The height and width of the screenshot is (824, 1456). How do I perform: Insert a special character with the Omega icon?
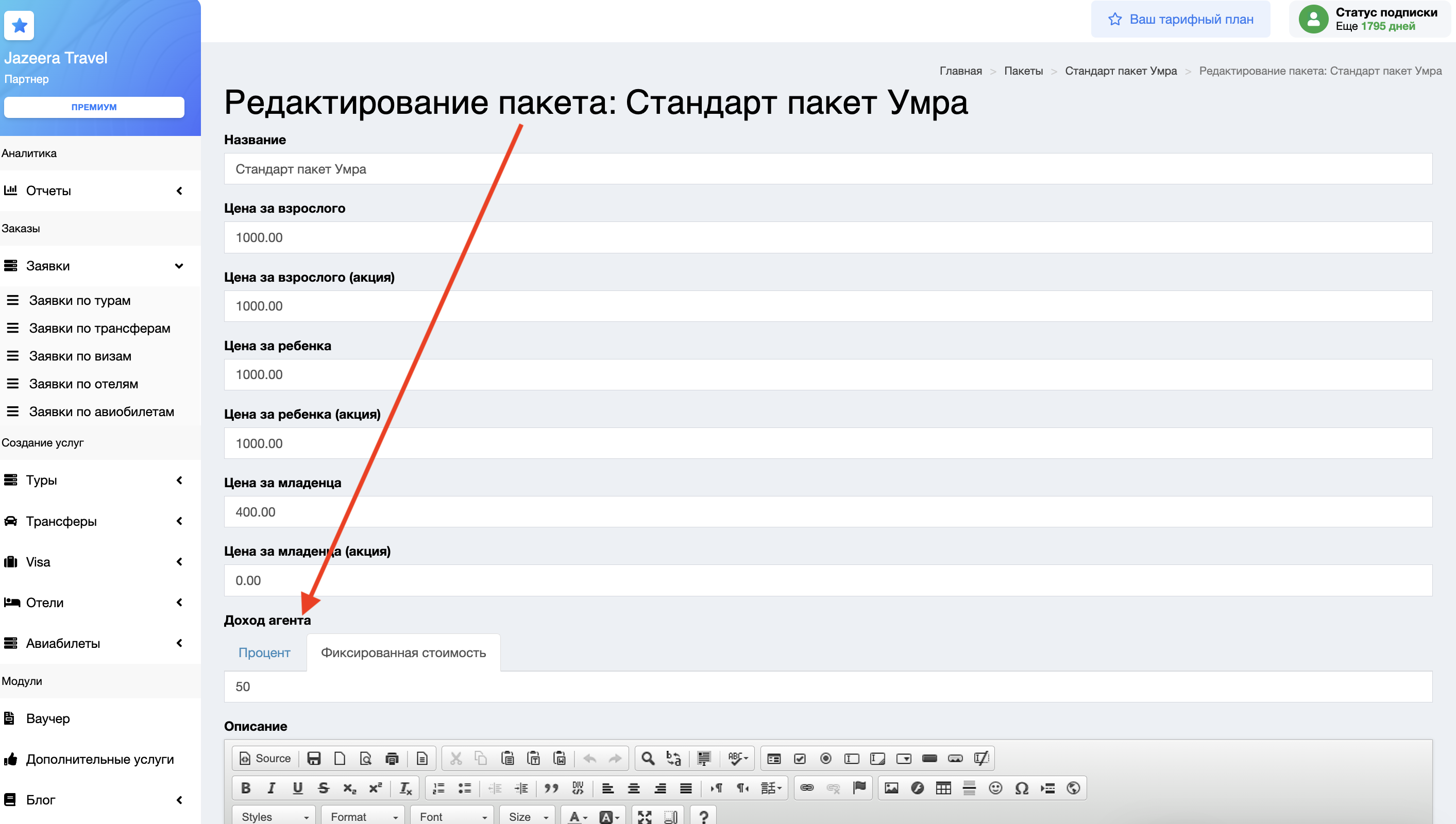1021,788
